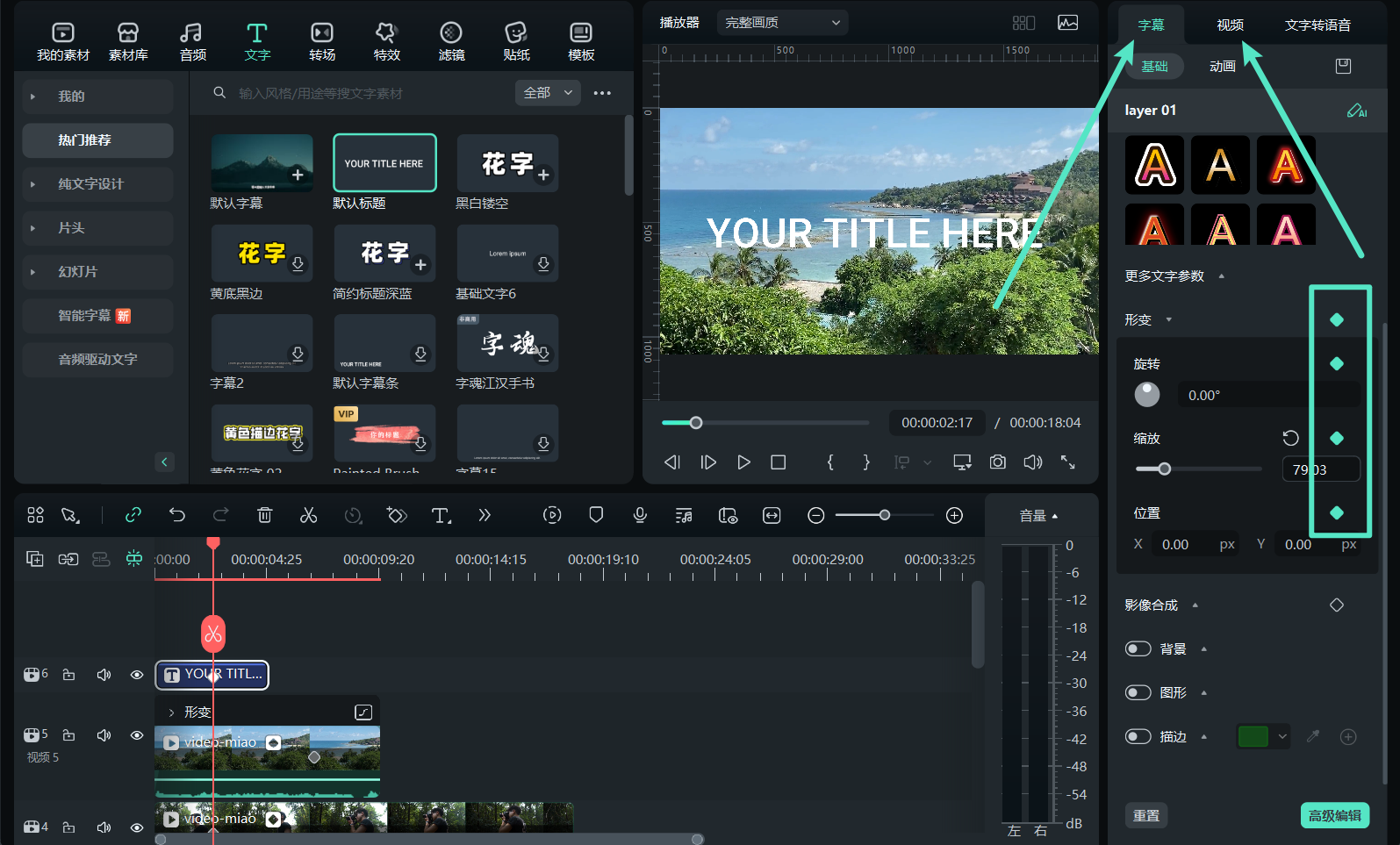Viewport: 1400px width, 845px height.
Task: Open the more options ellipsis menu
Action: [602, 93]
